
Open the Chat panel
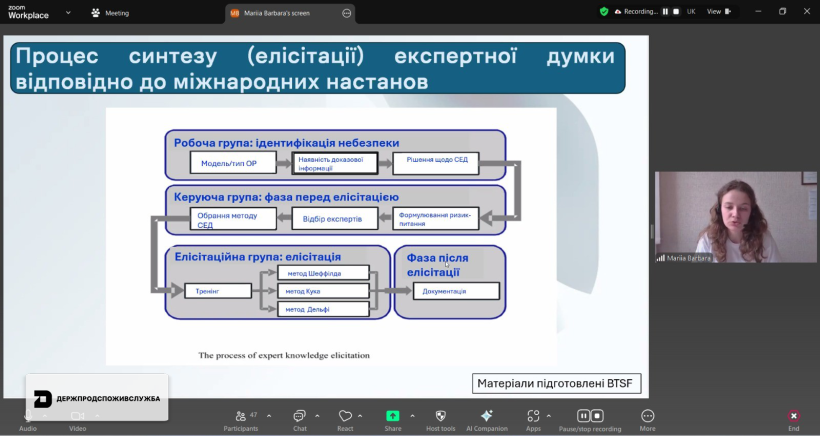[x=299, y=416]
